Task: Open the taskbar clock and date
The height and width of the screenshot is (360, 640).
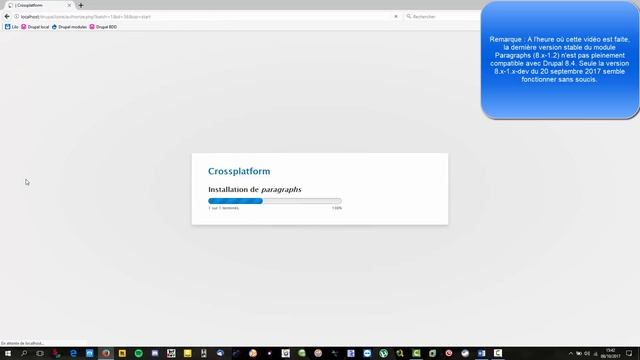Action: pyautogui.click(x=611, y=353)
